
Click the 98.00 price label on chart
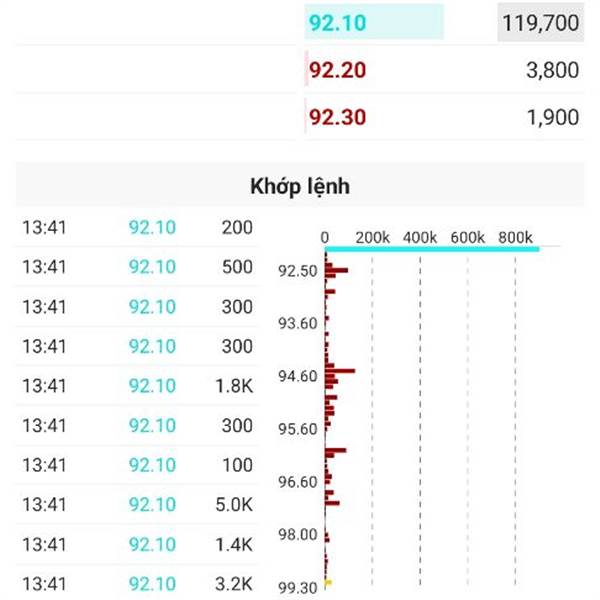click(x=298, y=534)
